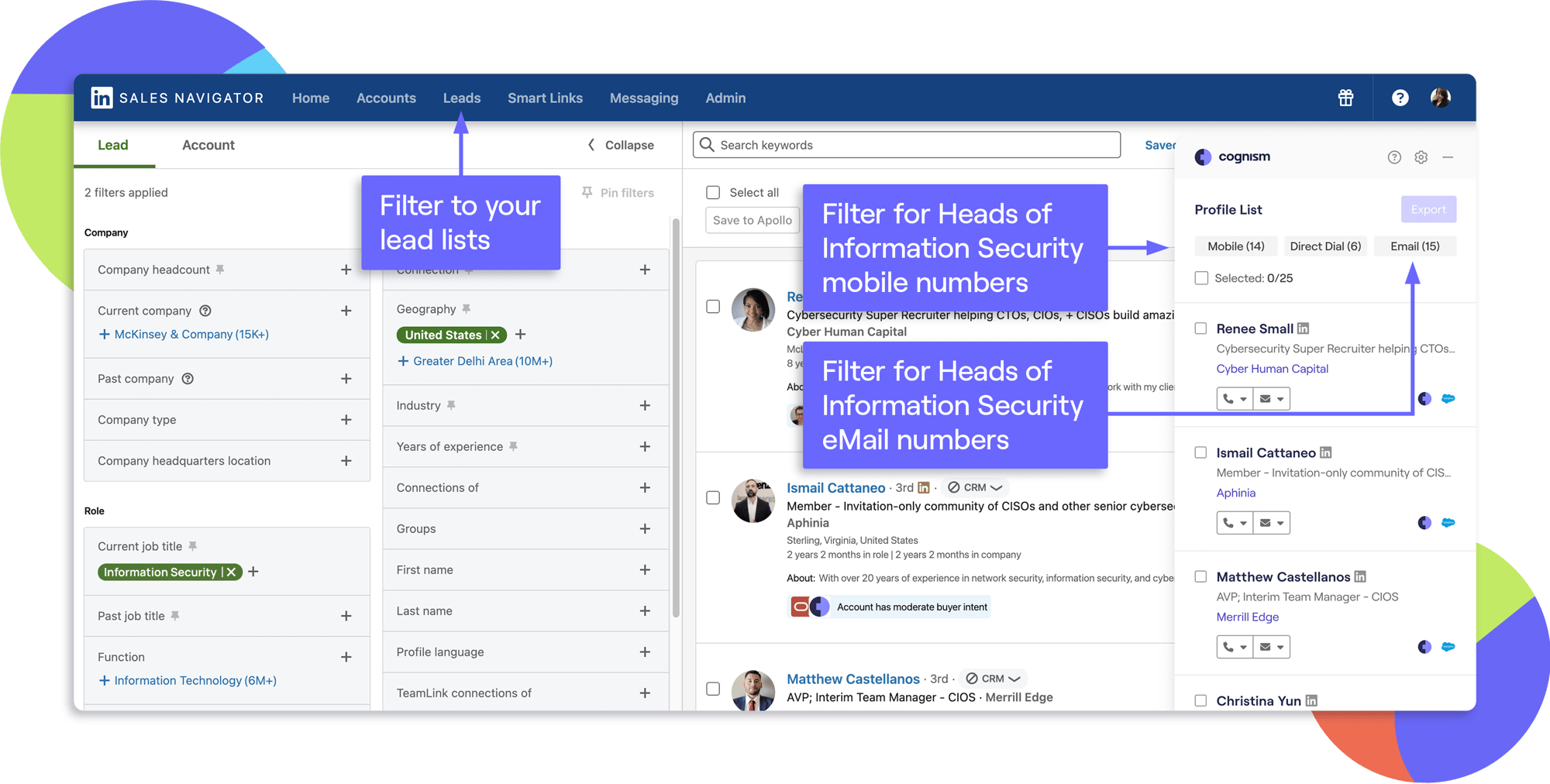The width and height of the screenshot is (1550, 784).
Task: Click the search magnifier icon
Action: 707,145
